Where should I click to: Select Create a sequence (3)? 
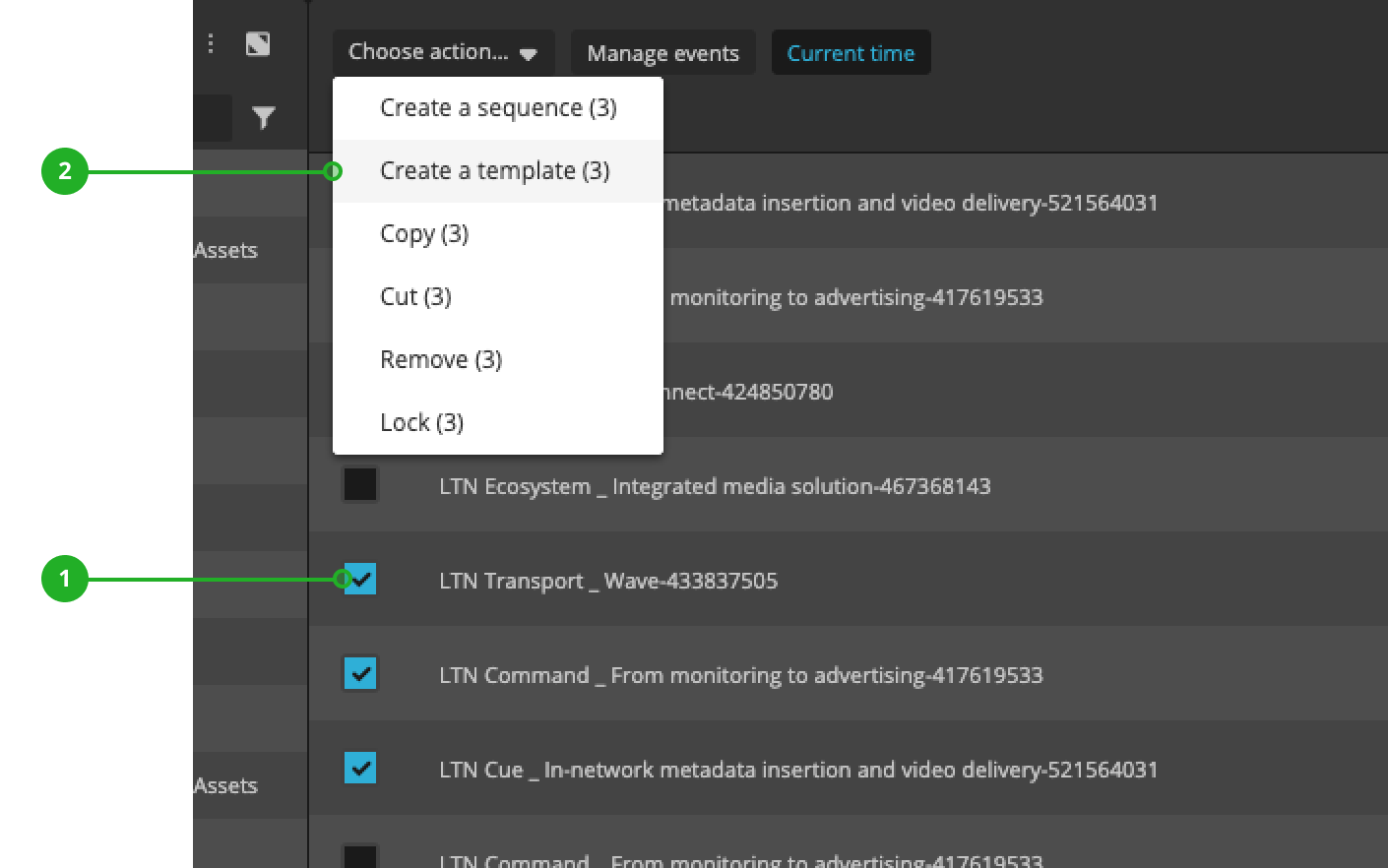click(x=498, y=108)
